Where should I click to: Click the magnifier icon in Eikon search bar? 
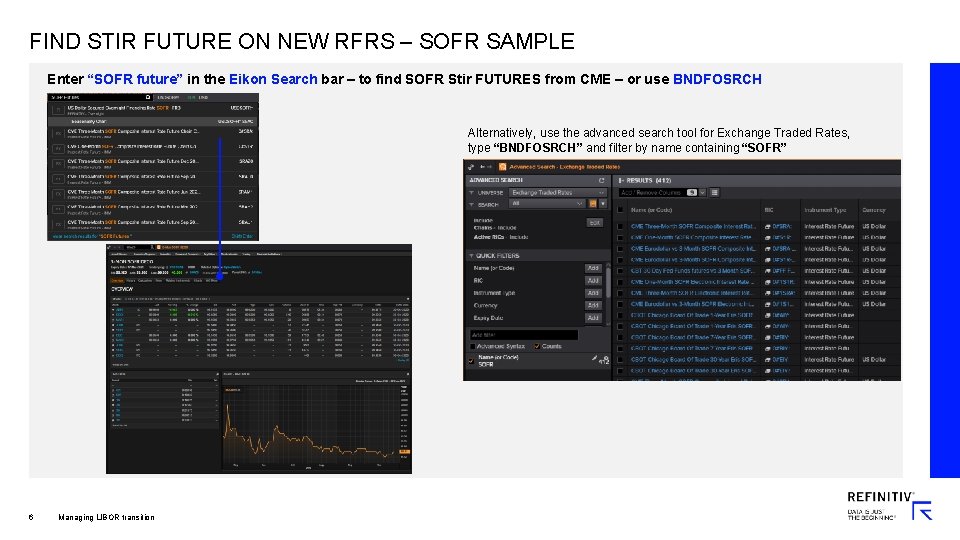(x=148, y=97)
